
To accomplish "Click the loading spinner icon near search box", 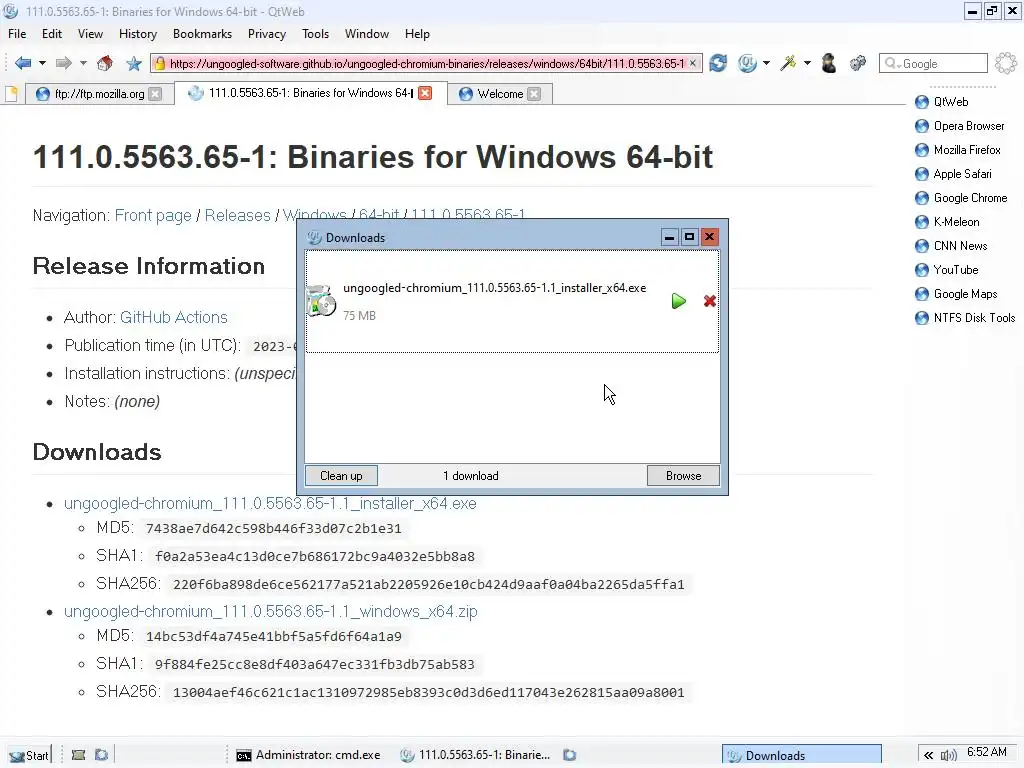I will 1006,63.
